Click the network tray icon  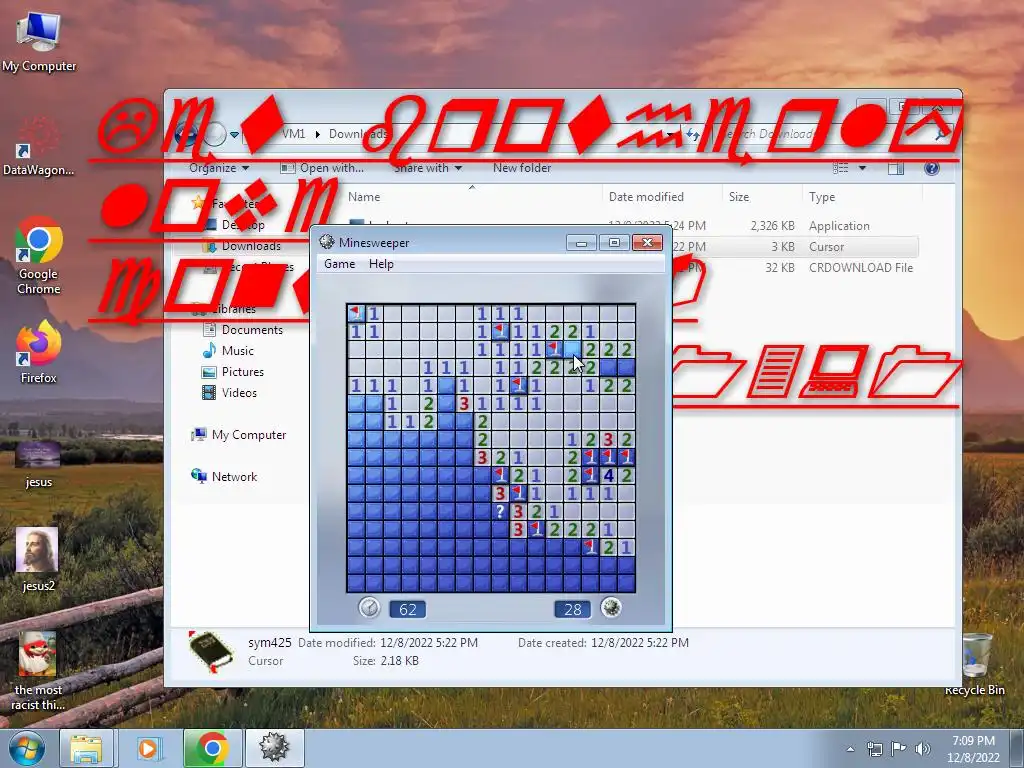(874, 749)
